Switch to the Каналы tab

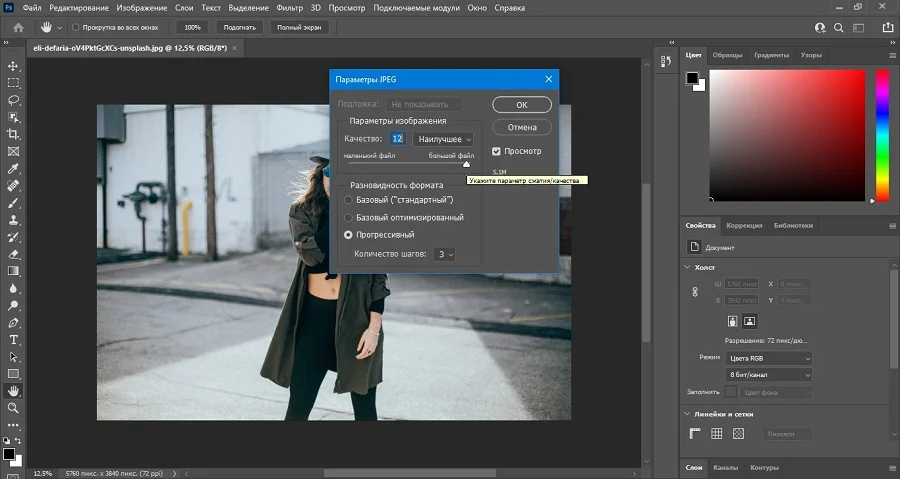tap(726, 468)
